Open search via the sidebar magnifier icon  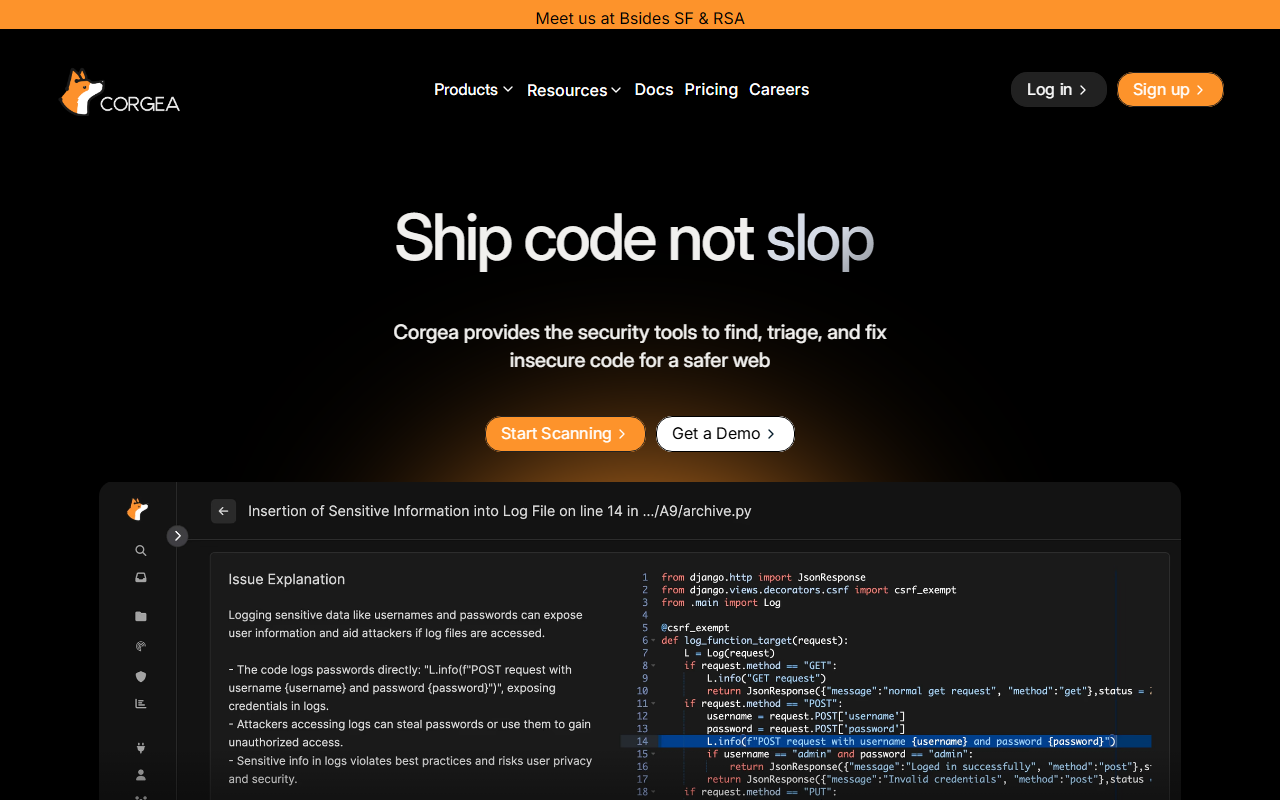point(141,550)
